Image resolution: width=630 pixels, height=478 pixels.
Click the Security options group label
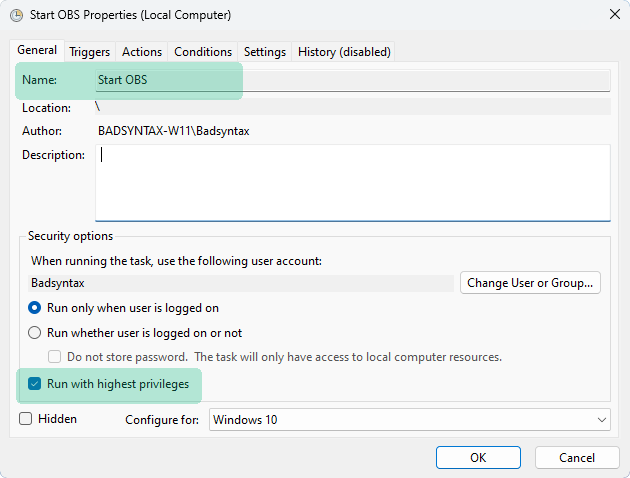70,236
